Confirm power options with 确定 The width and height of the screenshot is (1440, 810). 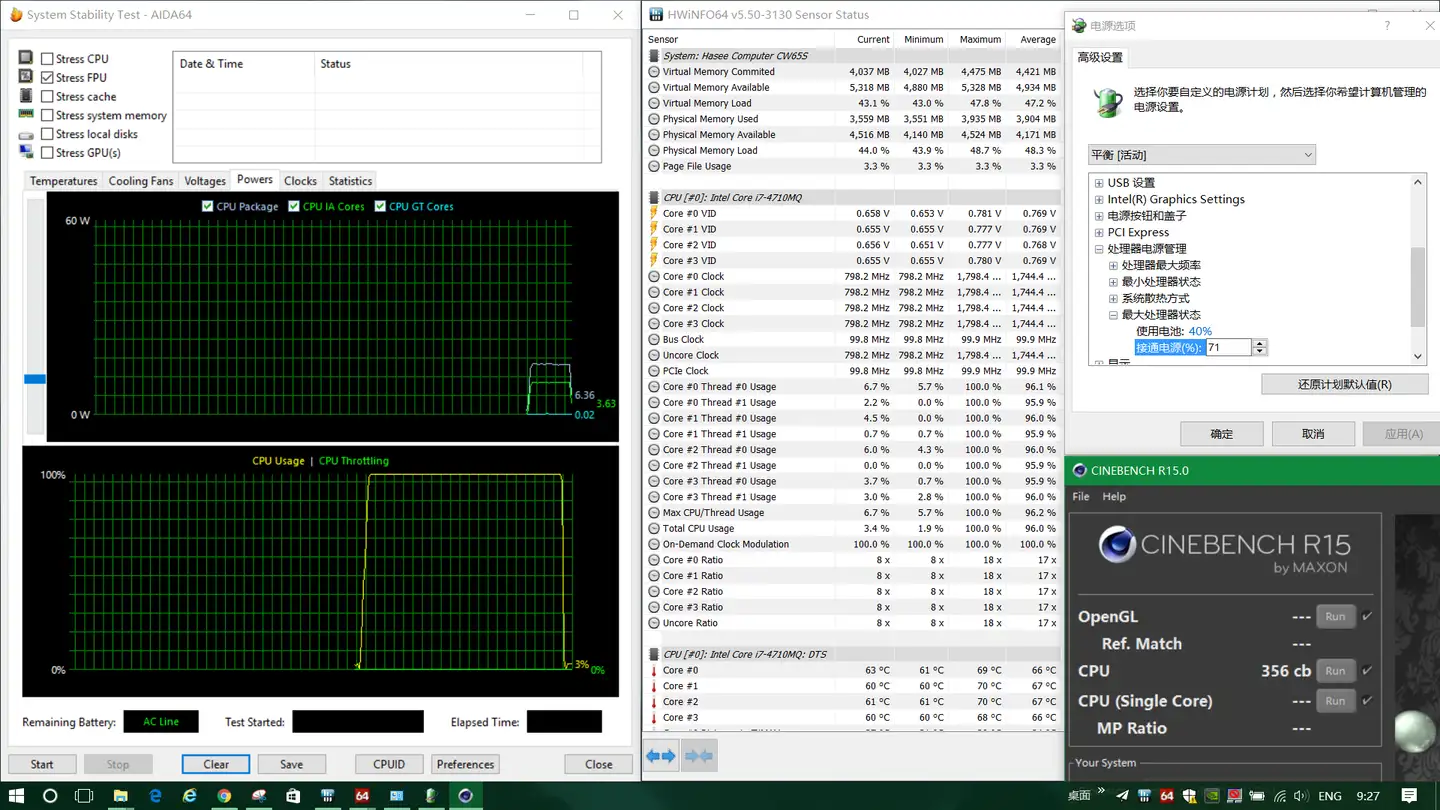coord(1222,434)
